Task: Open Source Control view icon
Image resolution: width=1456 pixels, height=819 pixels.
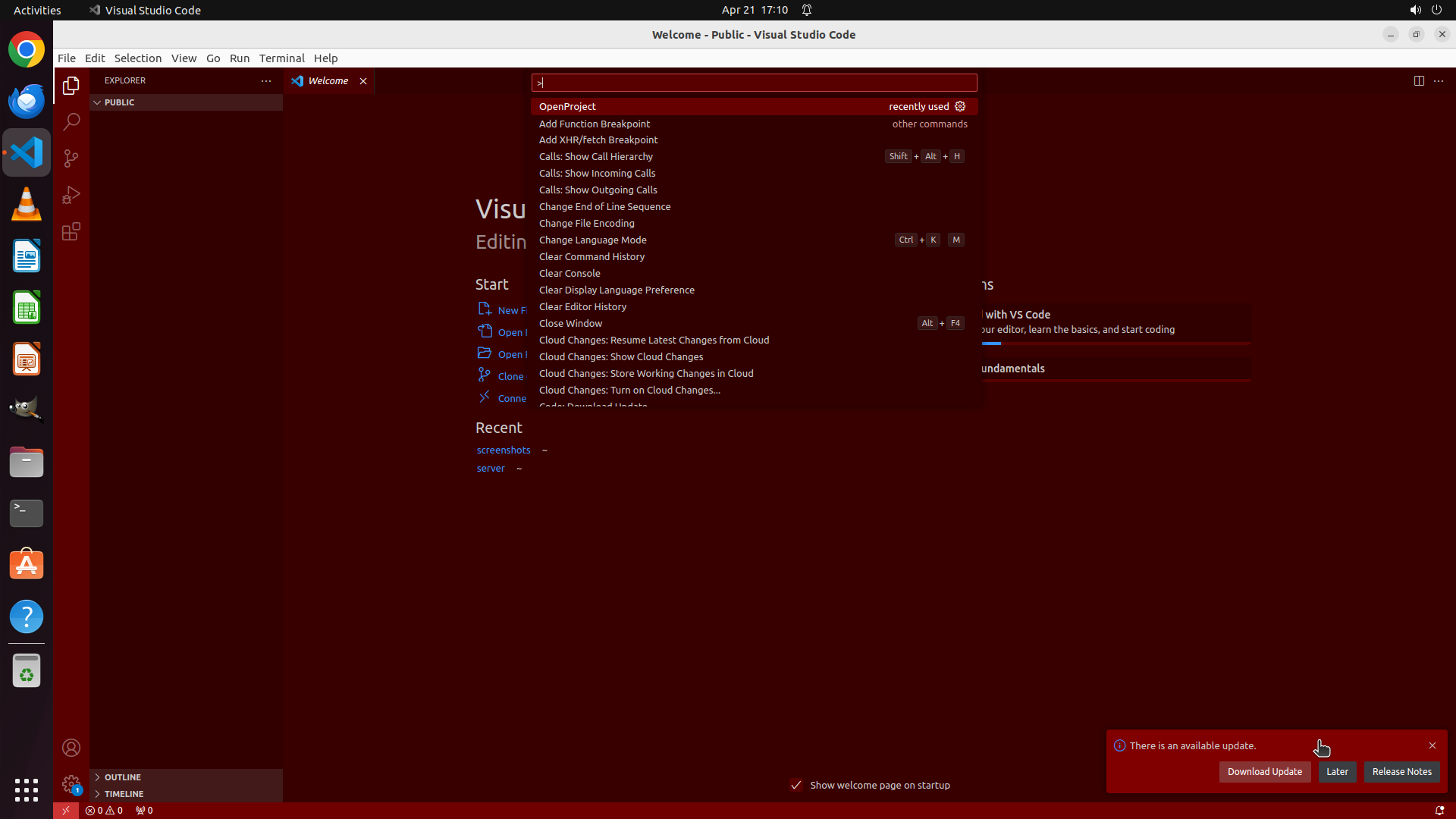Action: pyautogui.click(x=71, y=158)
